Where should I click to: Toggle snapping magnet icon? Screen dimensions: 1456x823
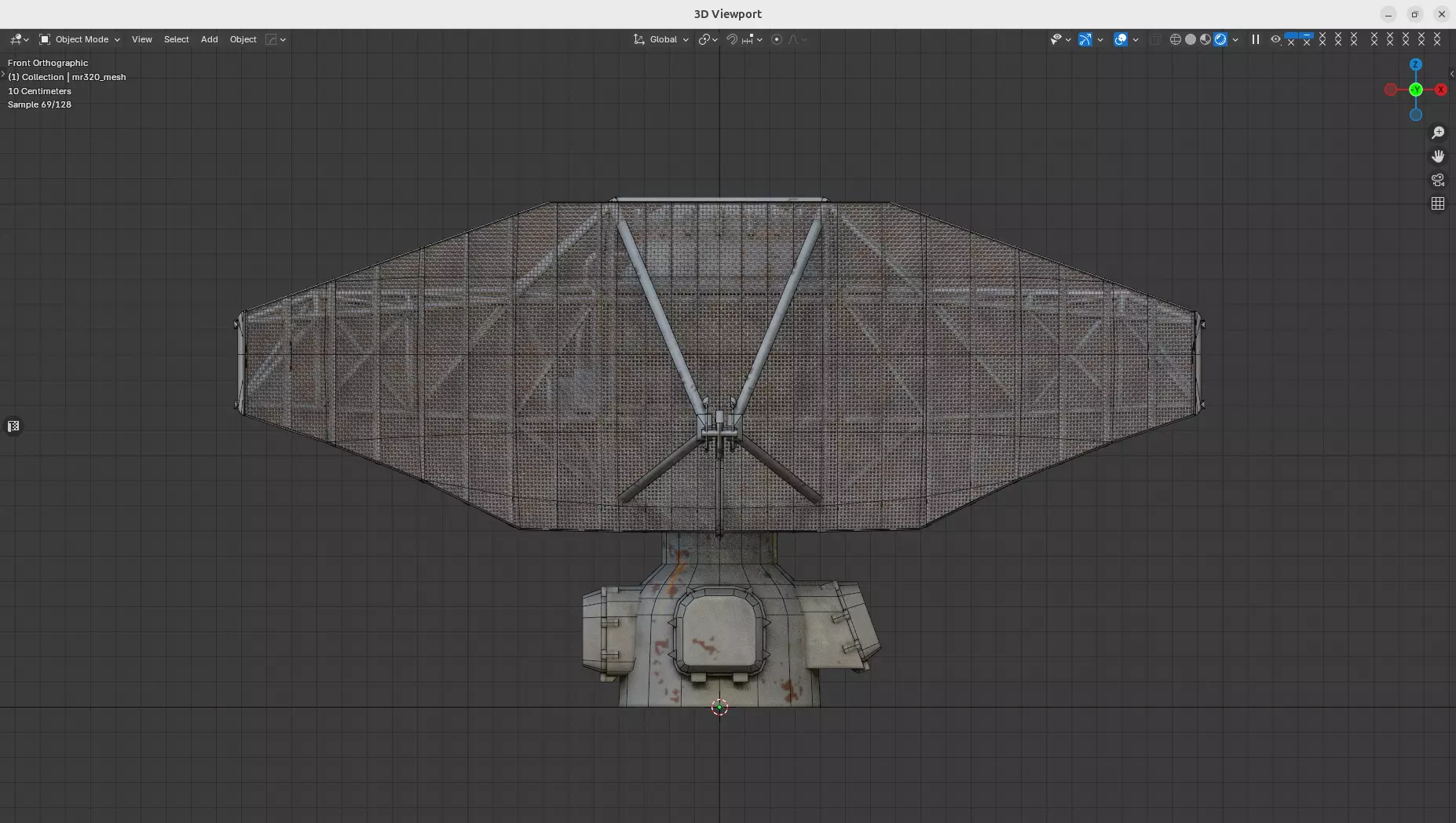731,39
